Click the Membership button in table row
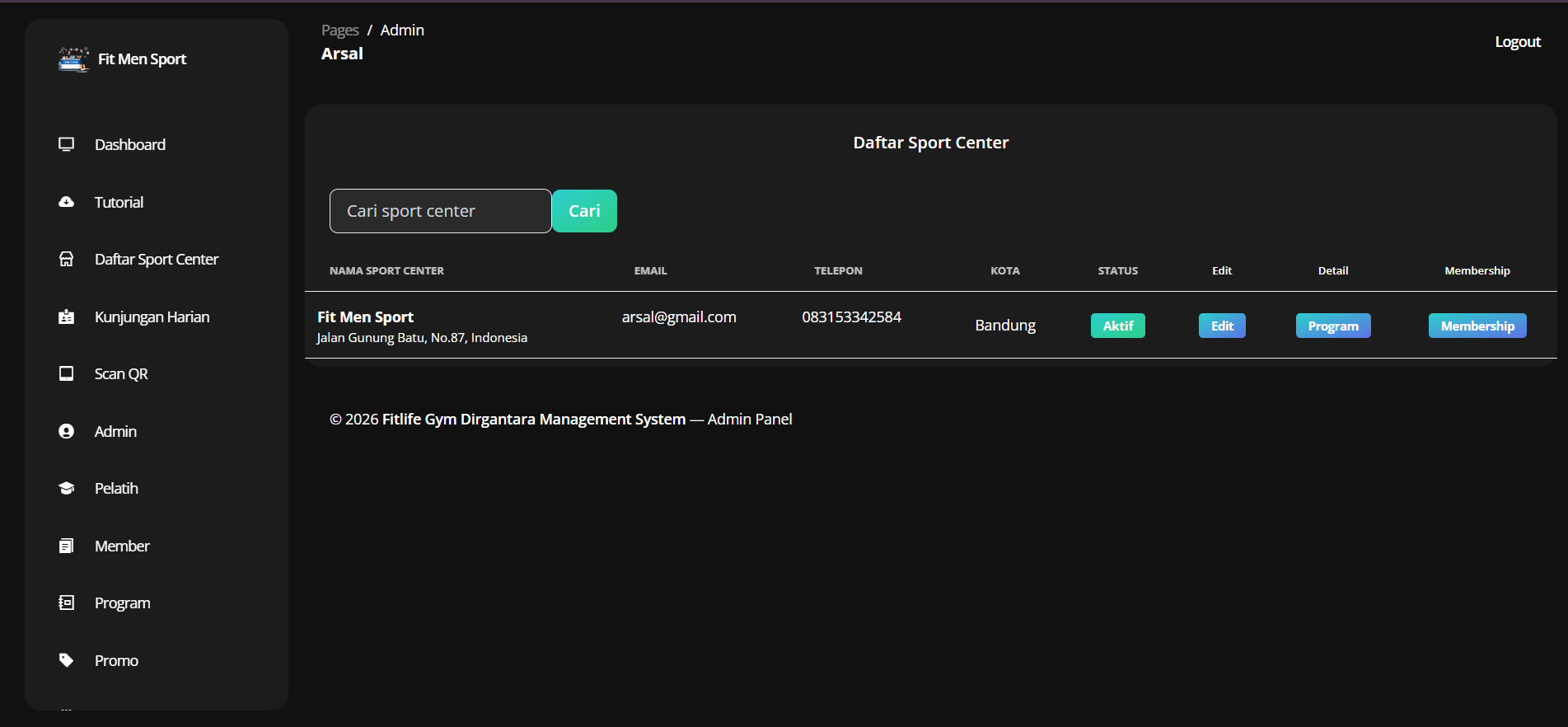Viewport: 1568px width, 727px height. coord(1477,326)
